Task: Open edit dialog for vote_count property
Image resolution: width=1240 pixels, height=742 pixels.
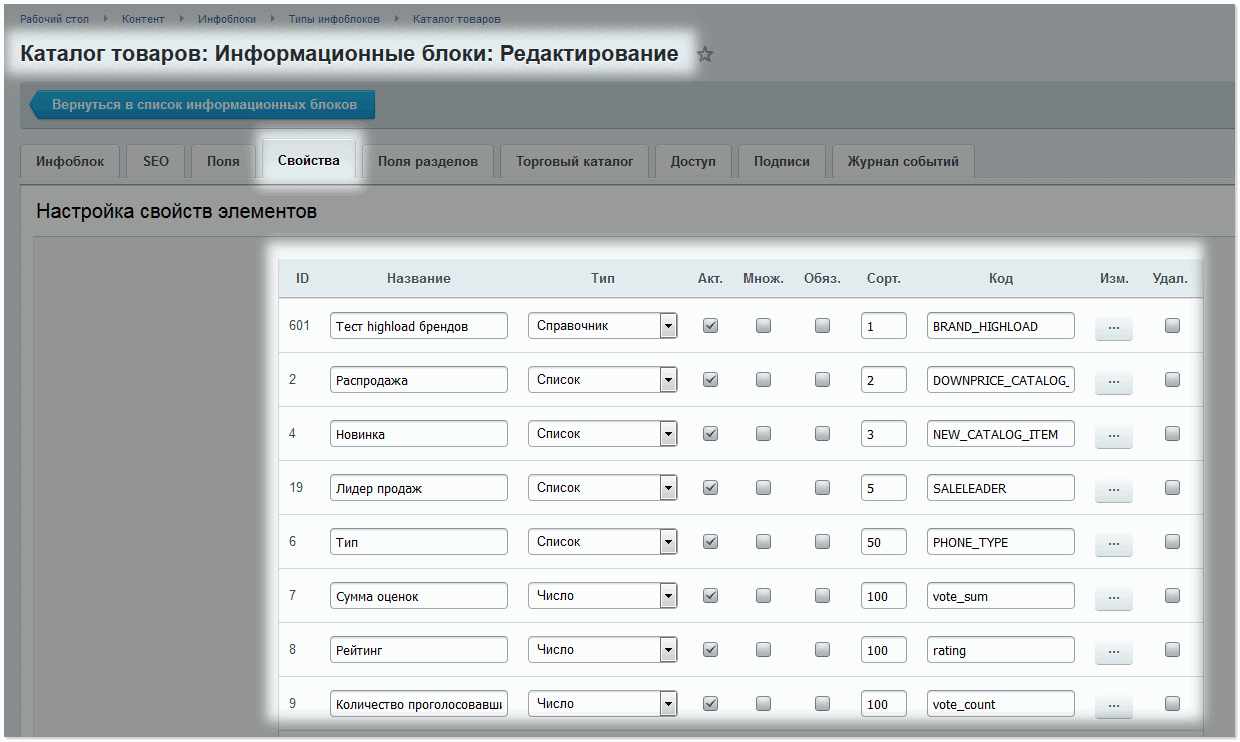Action: point(1113,704)
